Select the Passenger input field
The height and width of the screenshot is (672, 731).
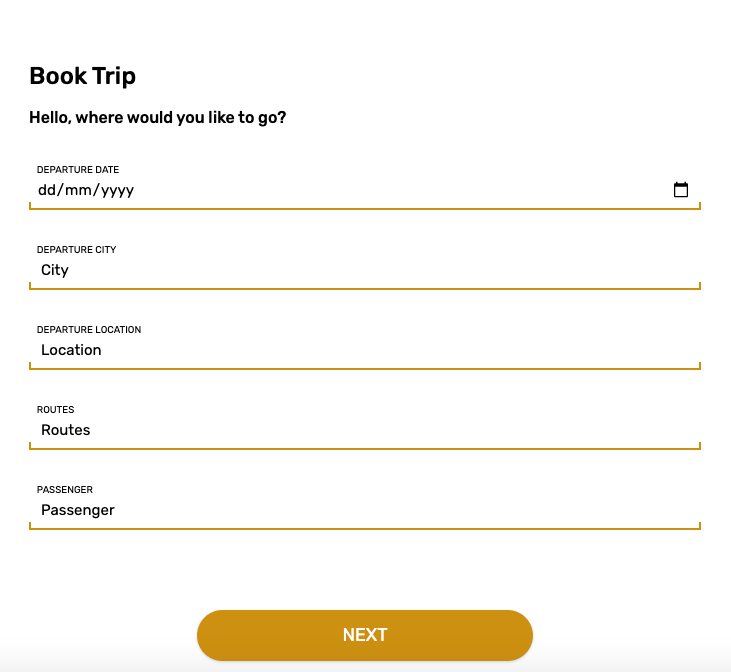tap(365, 510)
